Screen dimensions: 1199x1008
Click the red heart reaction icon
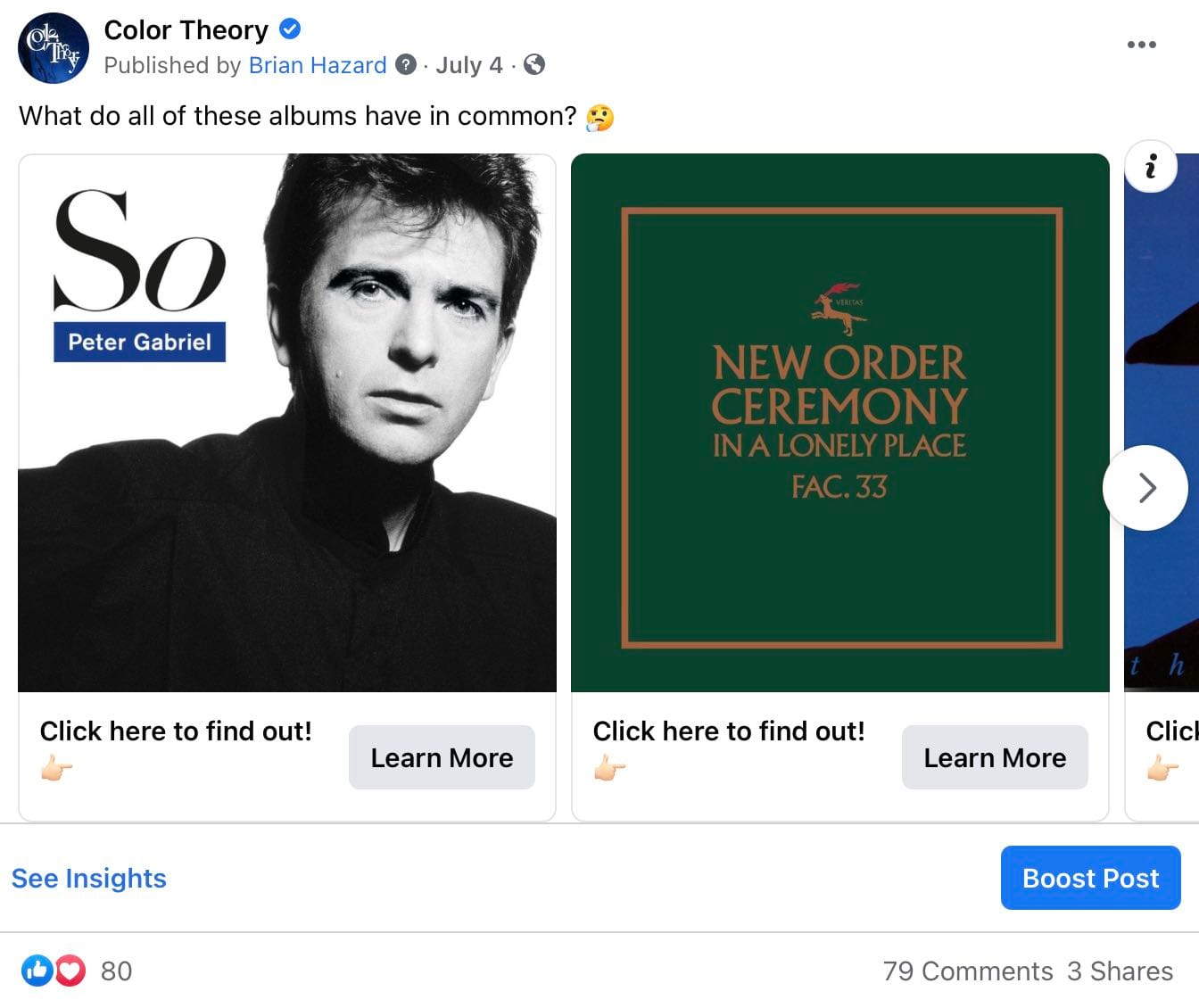(70, 971)
